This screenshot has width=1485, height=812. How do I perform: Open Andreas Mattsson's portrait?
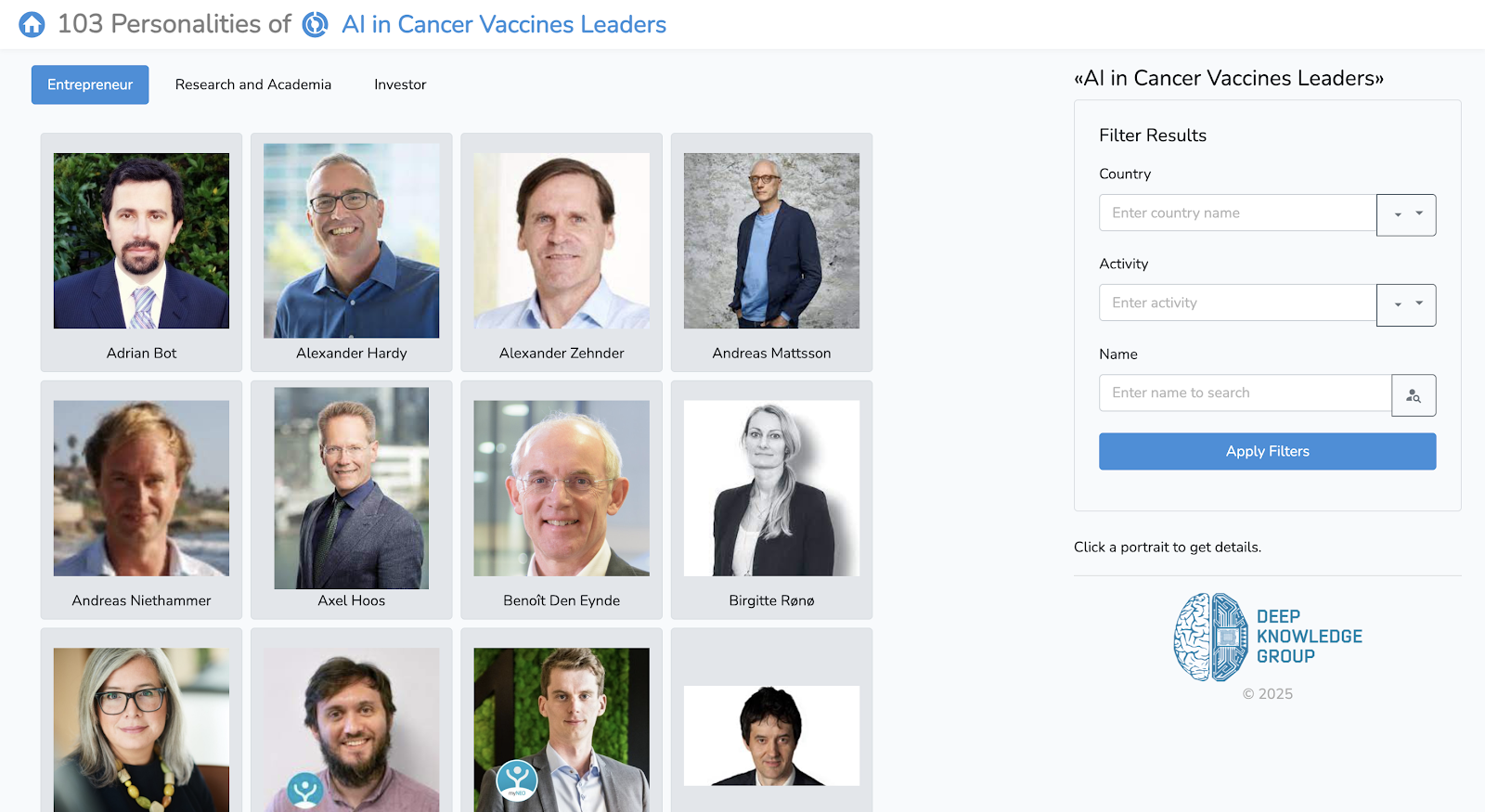click(771, 241)
